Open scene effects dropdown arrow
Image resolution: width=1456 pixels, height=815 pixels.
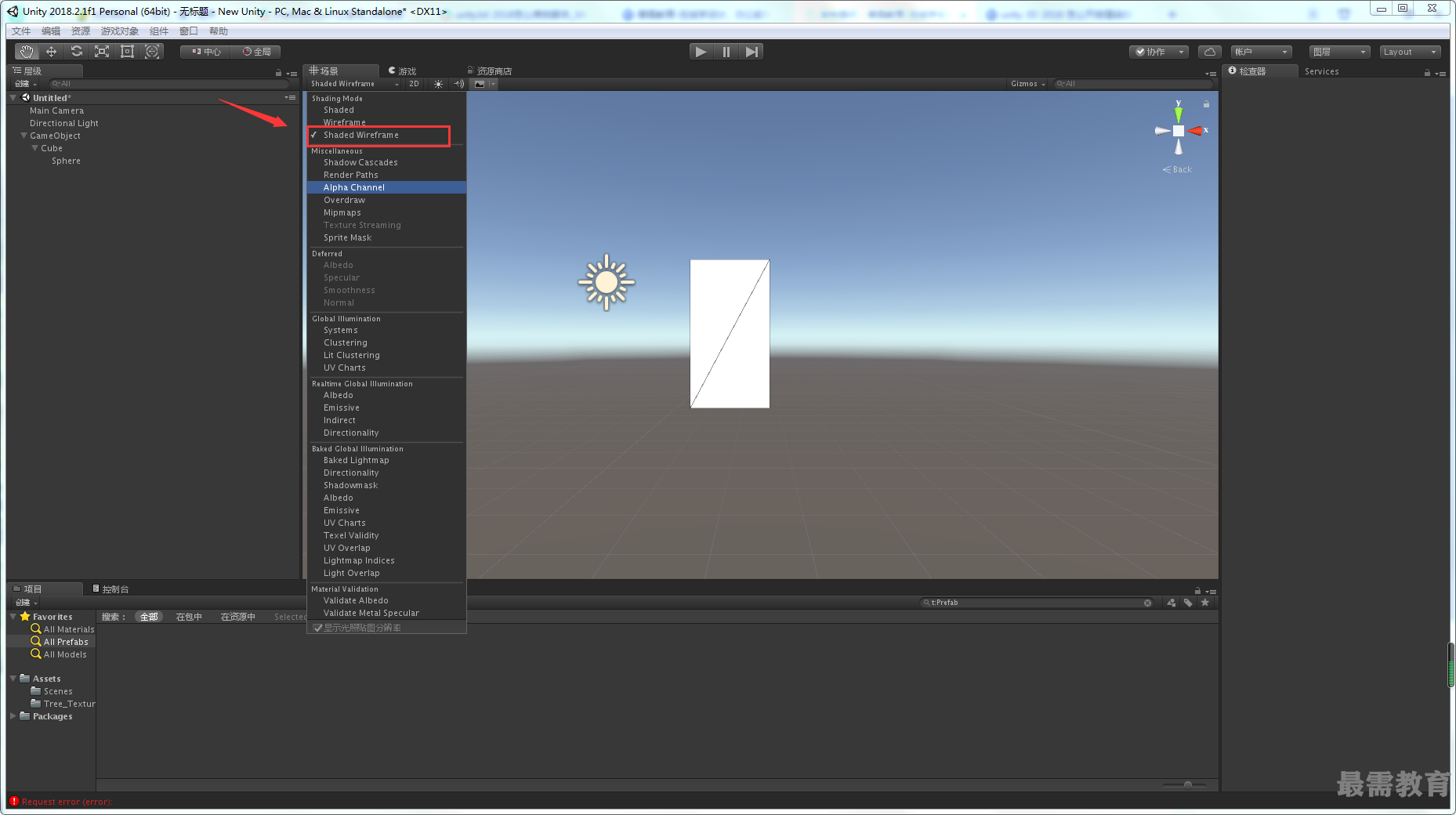(x=493, y=84)
